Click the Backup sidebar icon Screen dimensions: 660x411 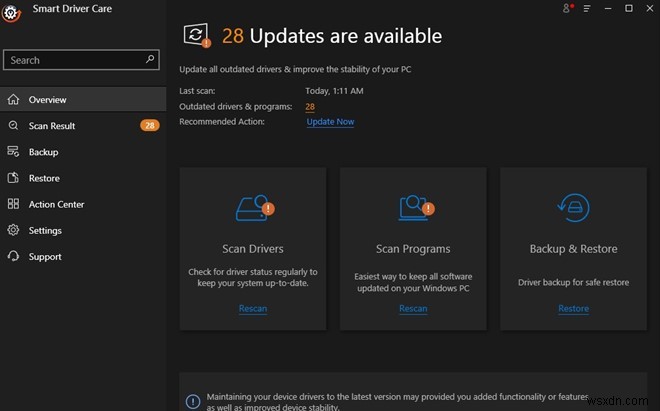pos(13,152)
